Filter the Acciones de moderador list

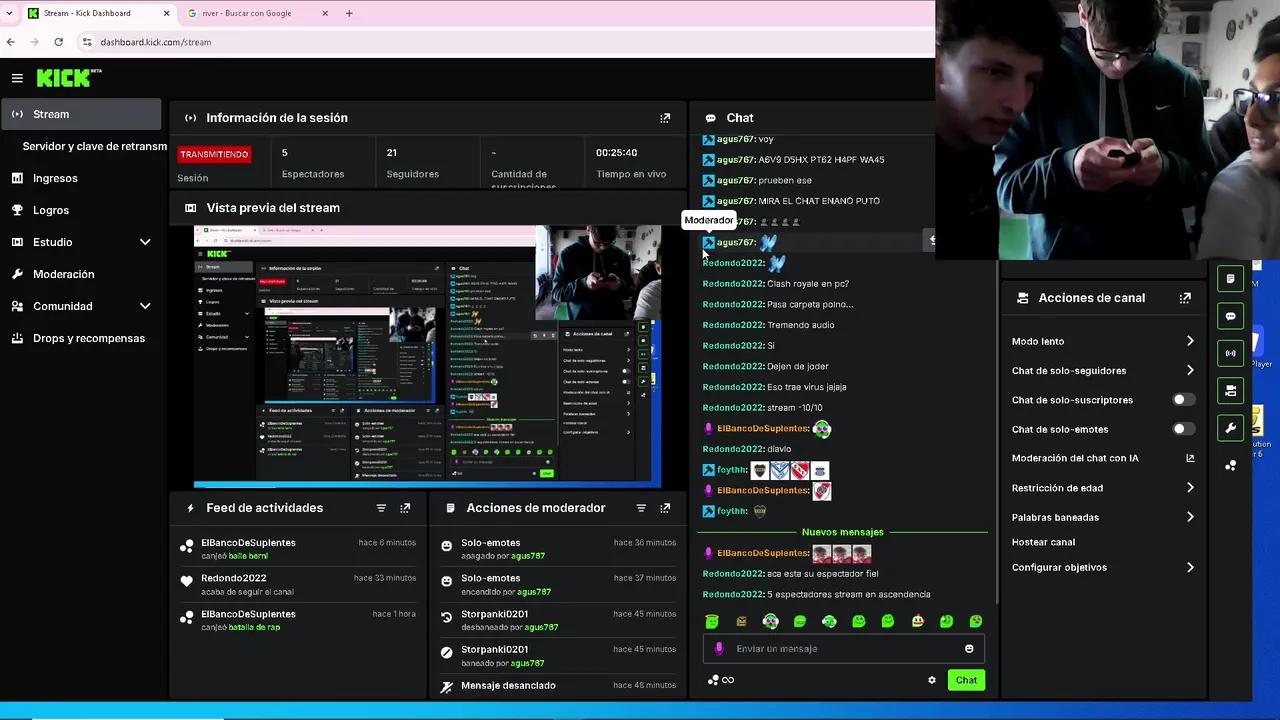[x=641, y=508]
